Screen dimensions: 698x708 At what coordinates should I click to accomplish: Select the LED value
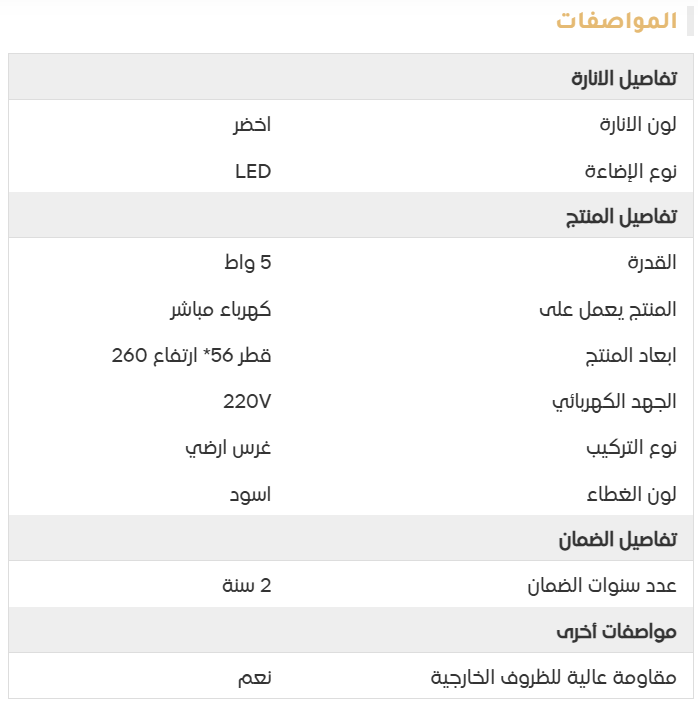coord(253,171)
